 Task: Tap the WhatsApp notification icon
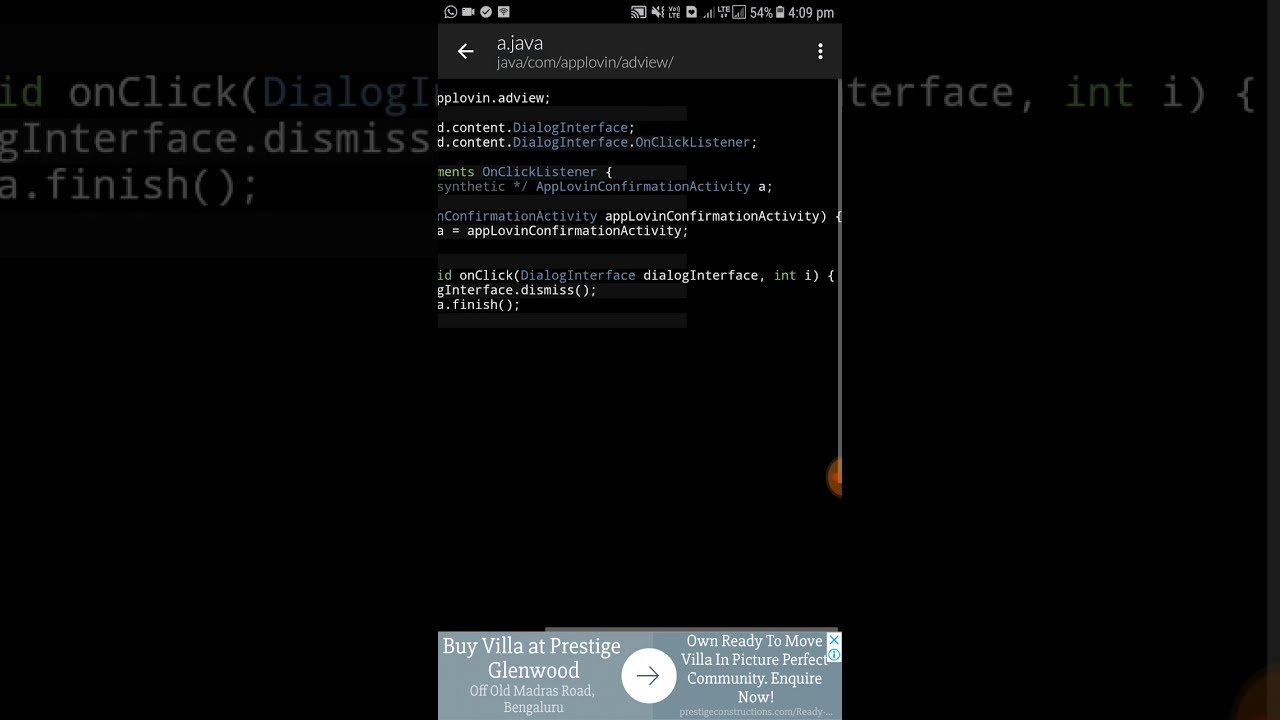(451, 12)
